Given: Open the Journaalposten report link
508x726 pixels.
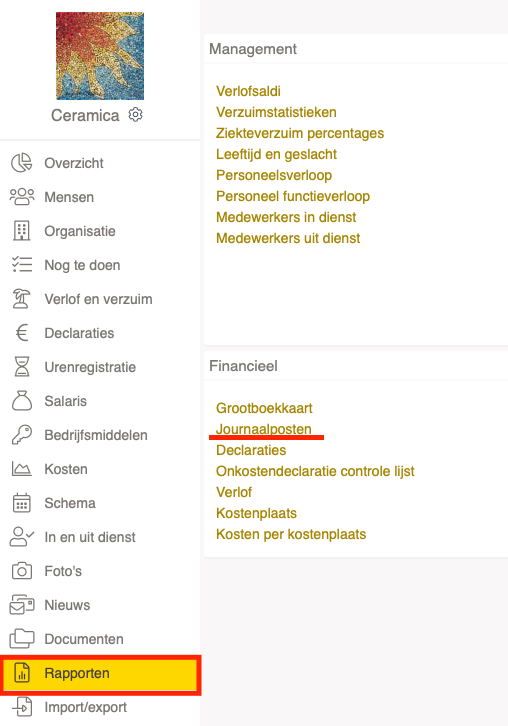Looking at the screenshot, I should 263,429.
